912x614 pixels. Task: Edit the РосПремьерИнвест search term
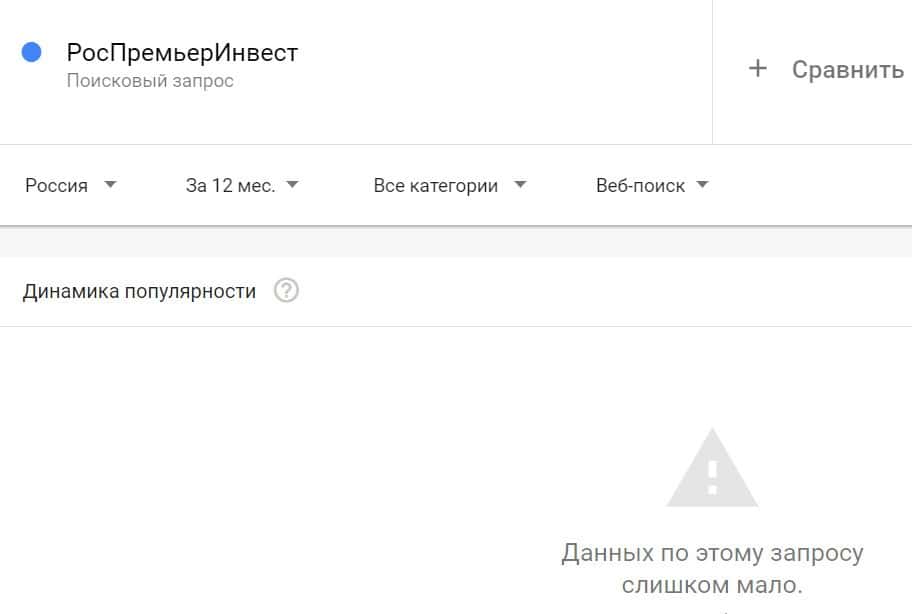182,52
